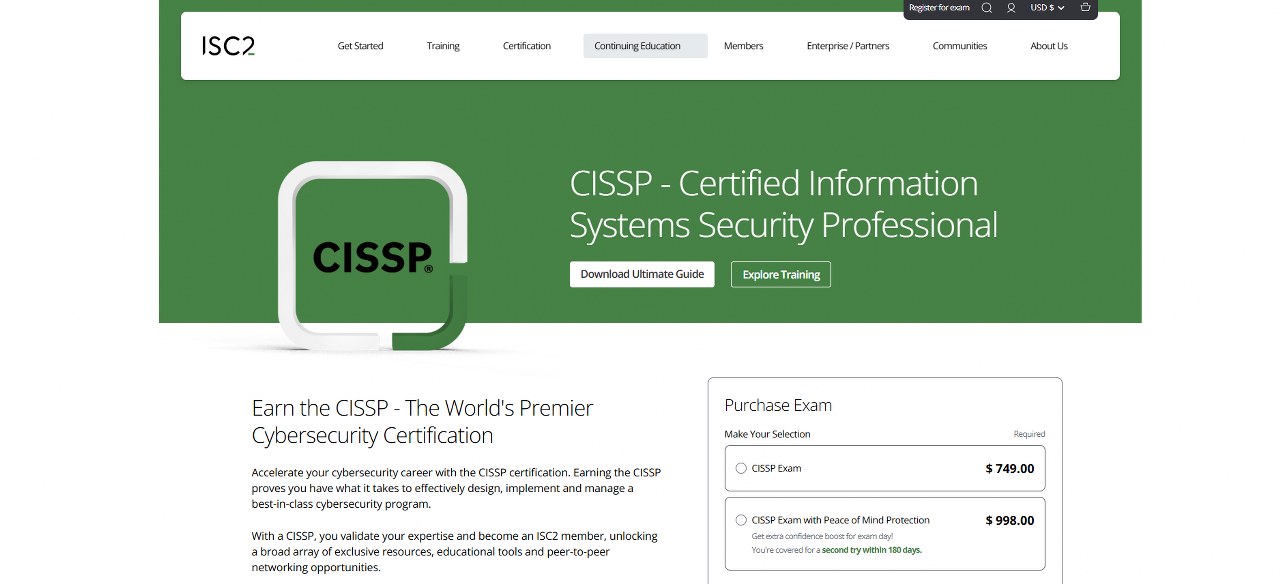
Task: Open the shopping cart icon
Action: (1086, 8)
